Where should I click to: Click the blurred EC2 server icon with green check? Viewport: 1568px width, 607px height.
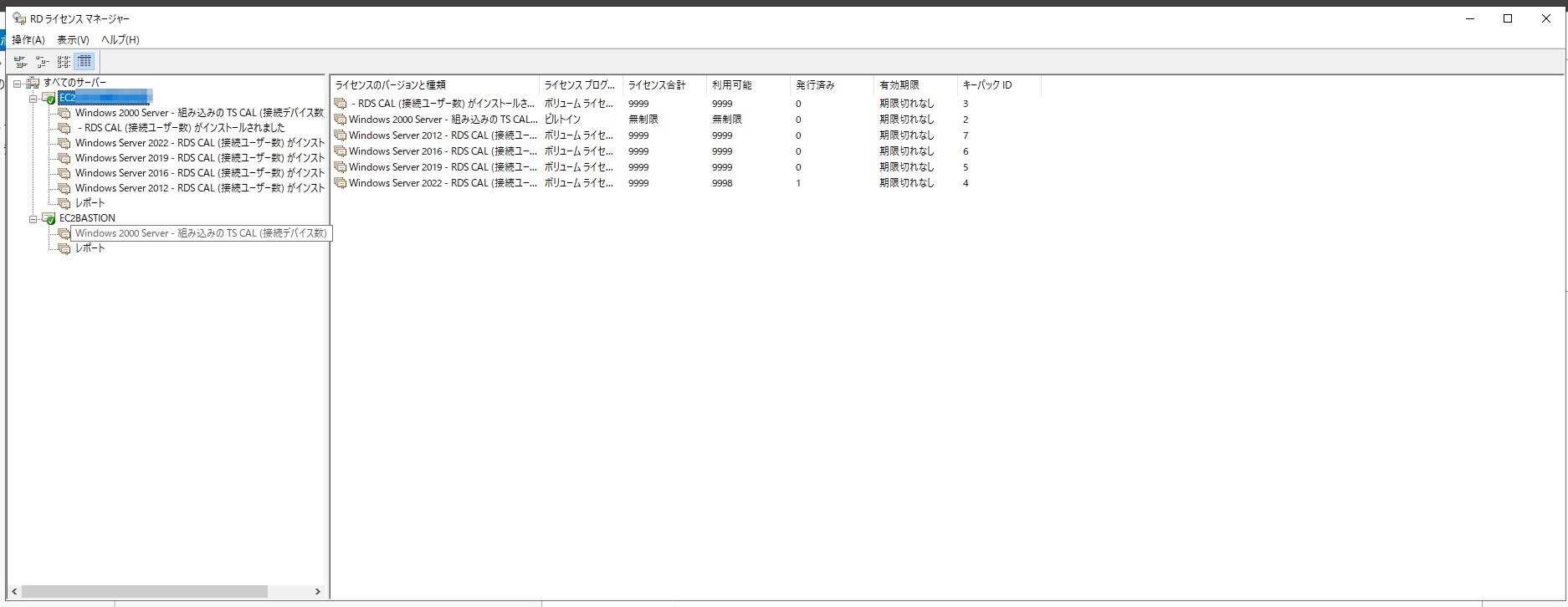pyautogui.click(x=49, y=98)
